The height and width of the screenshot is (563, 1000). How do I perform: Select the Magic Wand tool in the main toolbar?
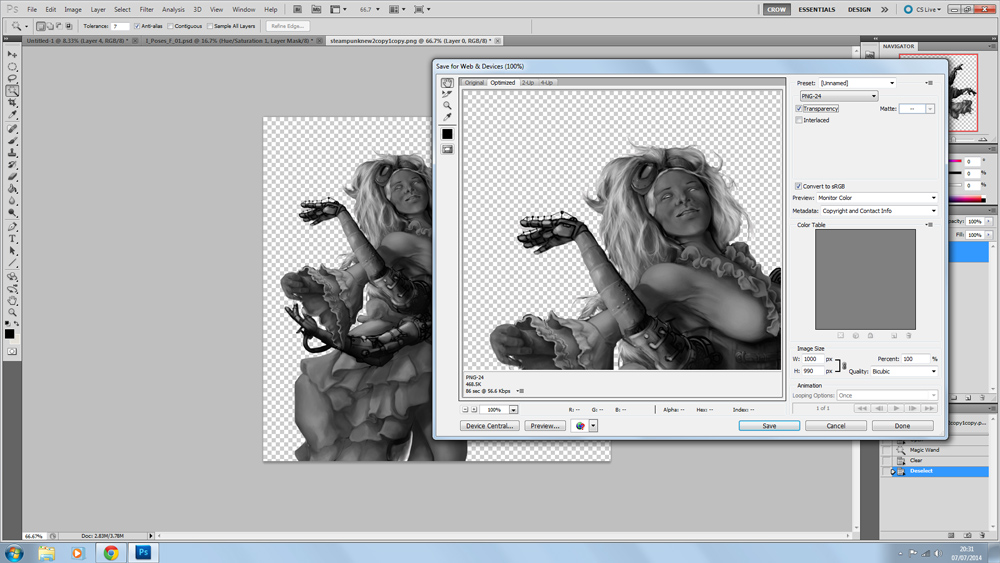pos(12,91)
